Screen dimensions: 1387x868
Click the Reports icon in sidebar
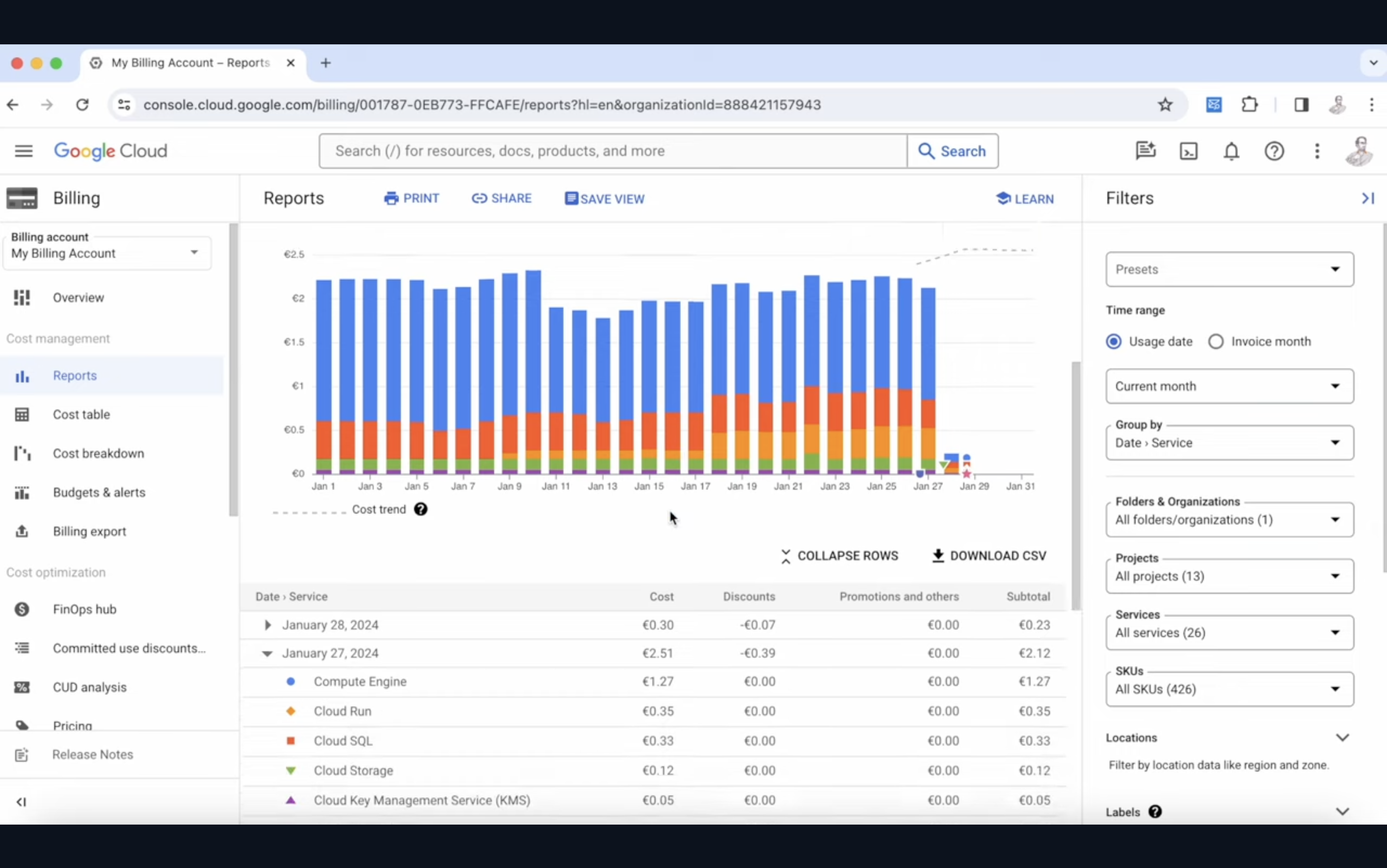point(21,375)
